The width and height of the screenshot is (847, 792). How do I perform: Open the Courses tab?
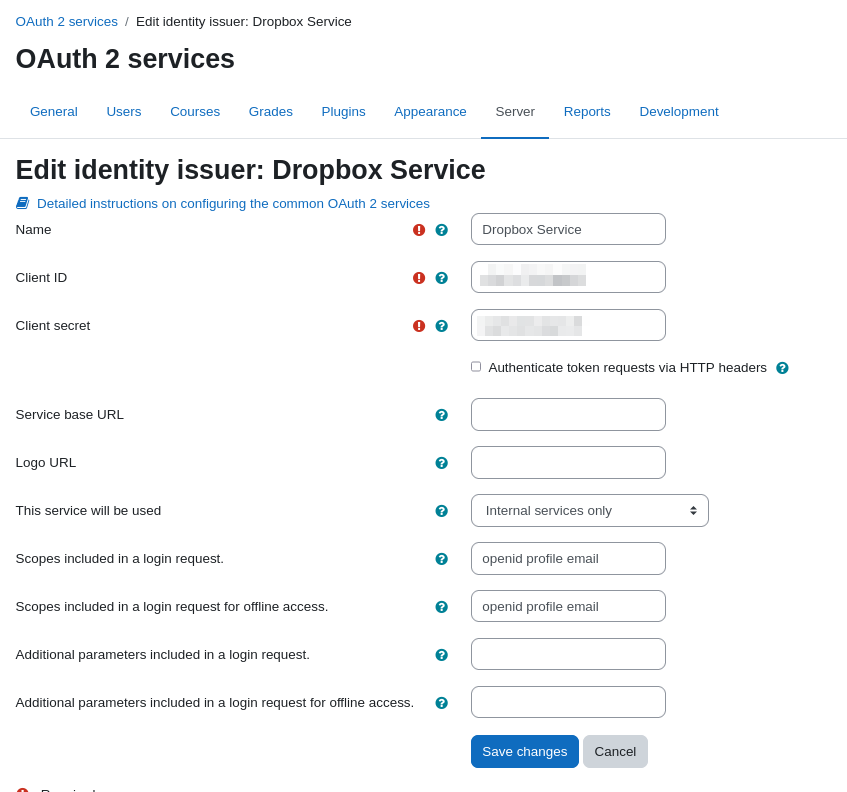pos(195,112)
